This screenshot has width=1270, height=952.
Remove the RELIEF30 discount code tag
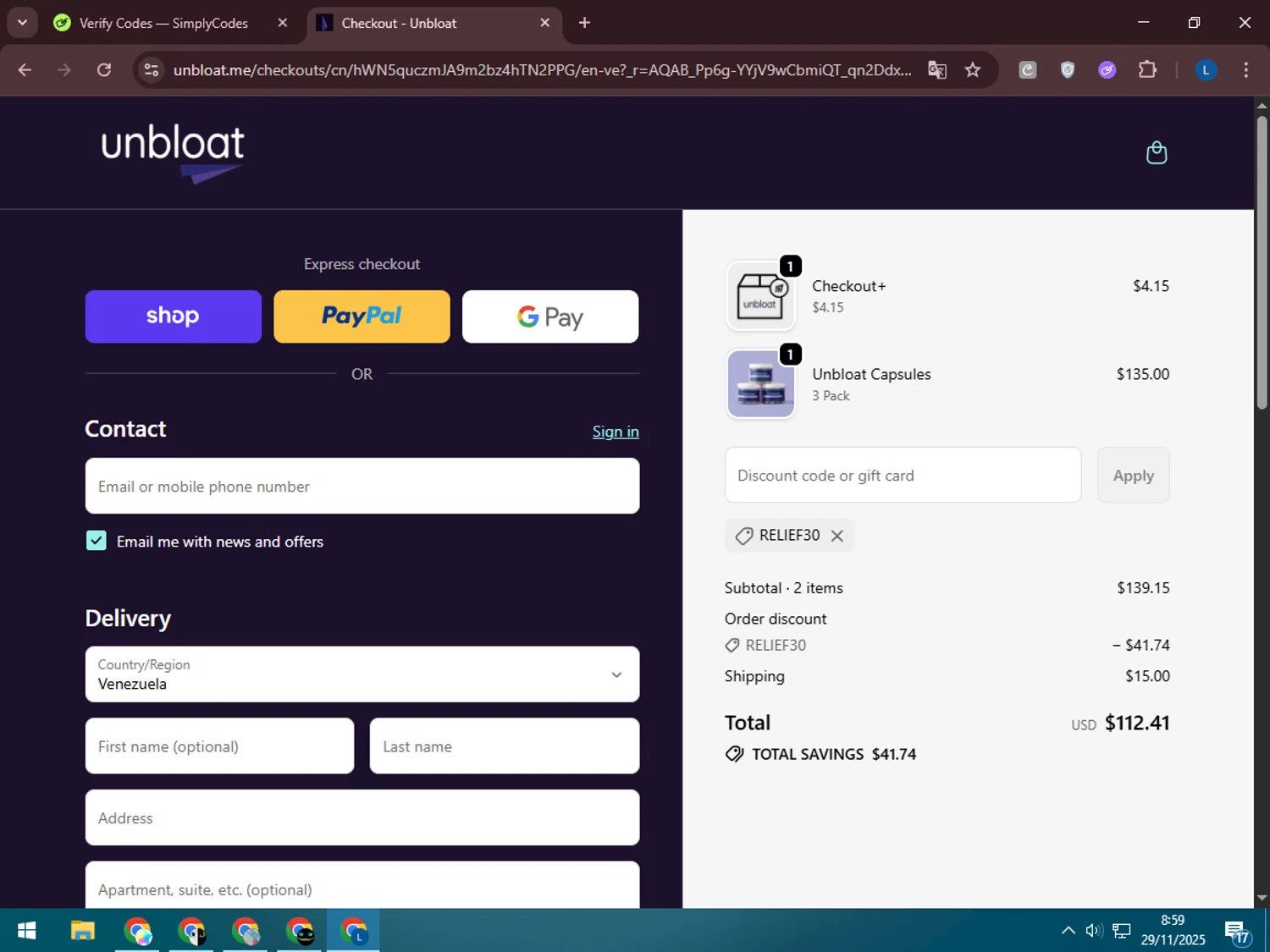837,536
